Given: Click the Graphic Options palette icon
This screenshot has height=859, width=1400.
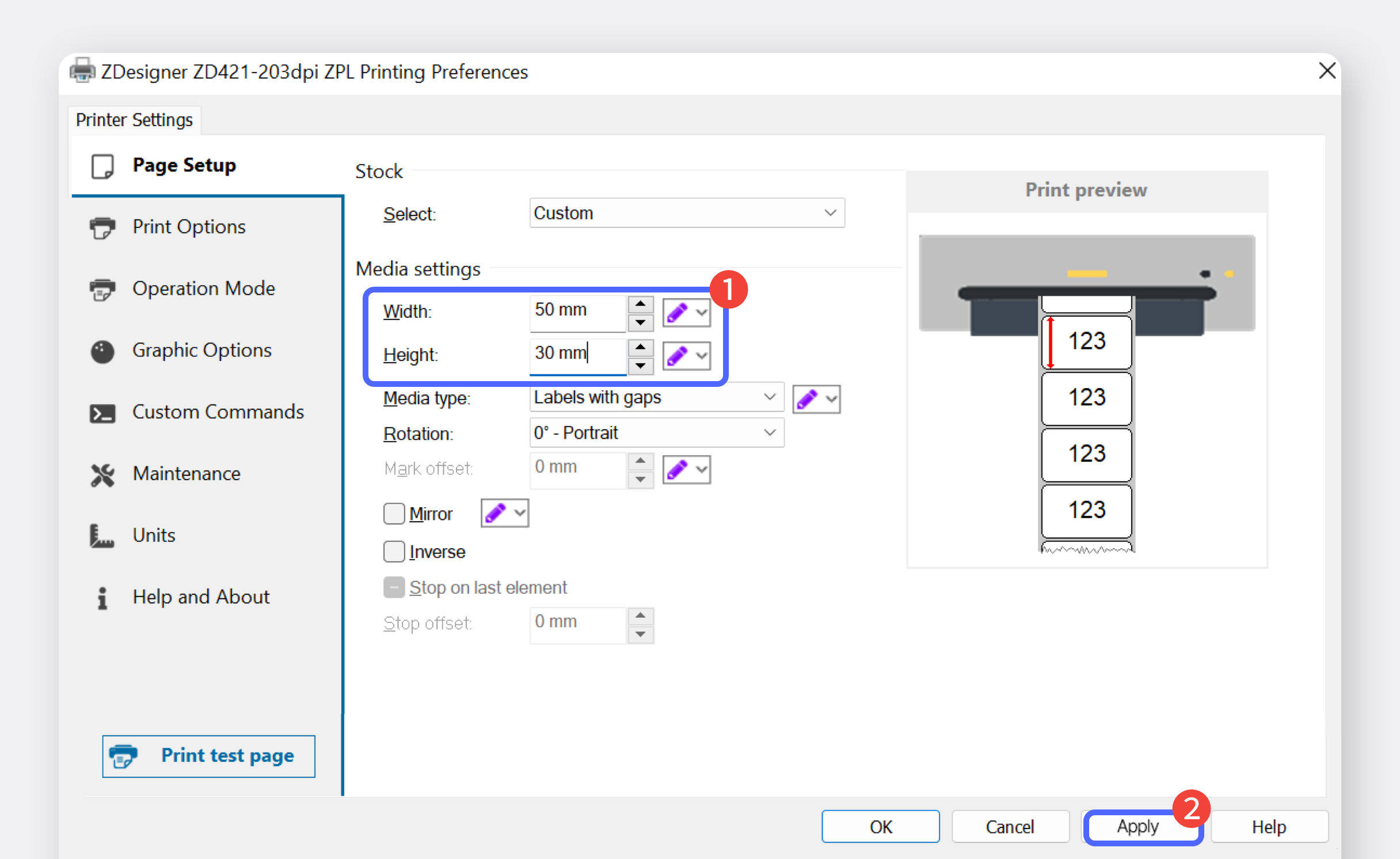Looking at the screenshot, I should coord(102,351).
